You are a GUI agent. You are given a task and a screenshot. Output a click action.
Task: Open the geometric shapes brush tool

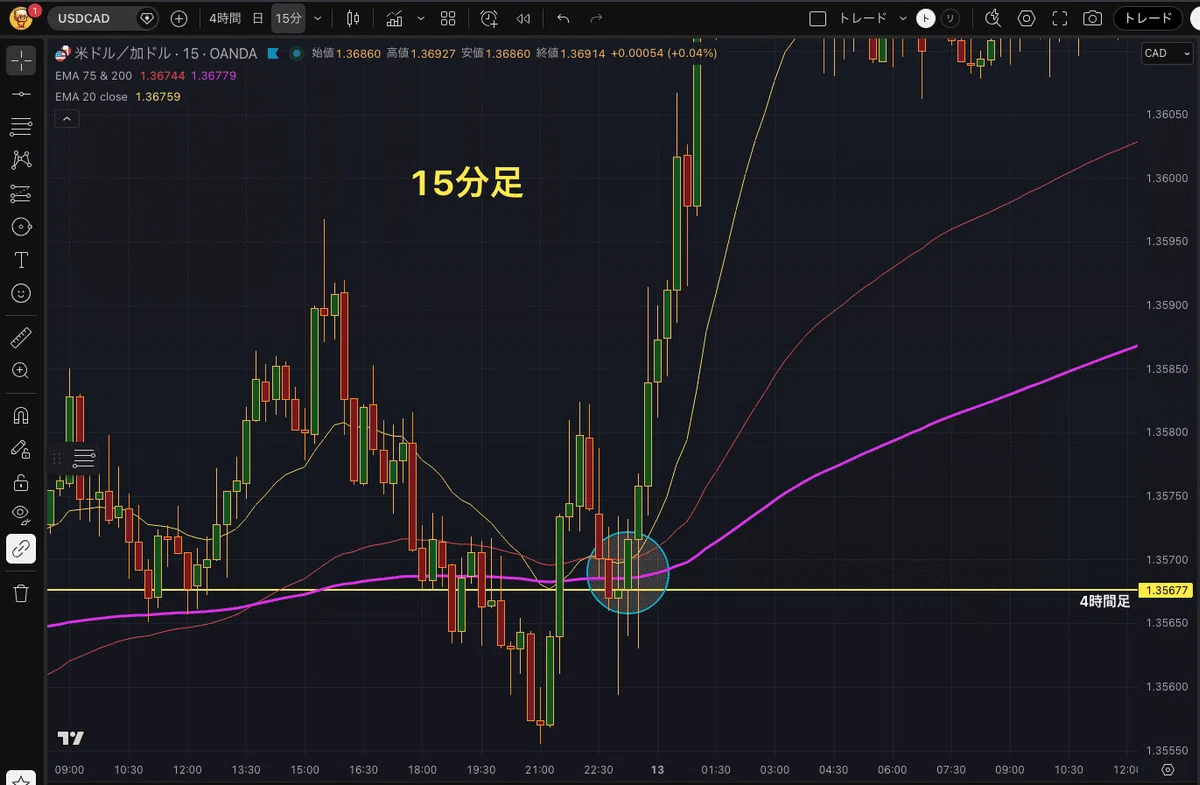(21, 227)
